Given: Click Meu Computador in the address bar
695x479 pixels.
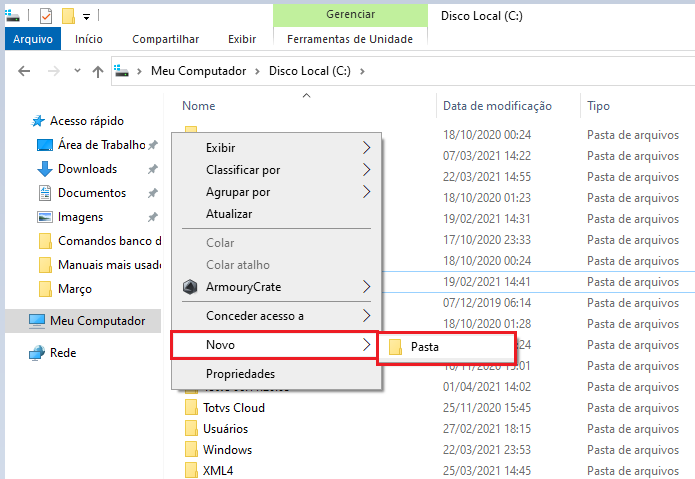Looking at the screenshot, I should [198, 71].
